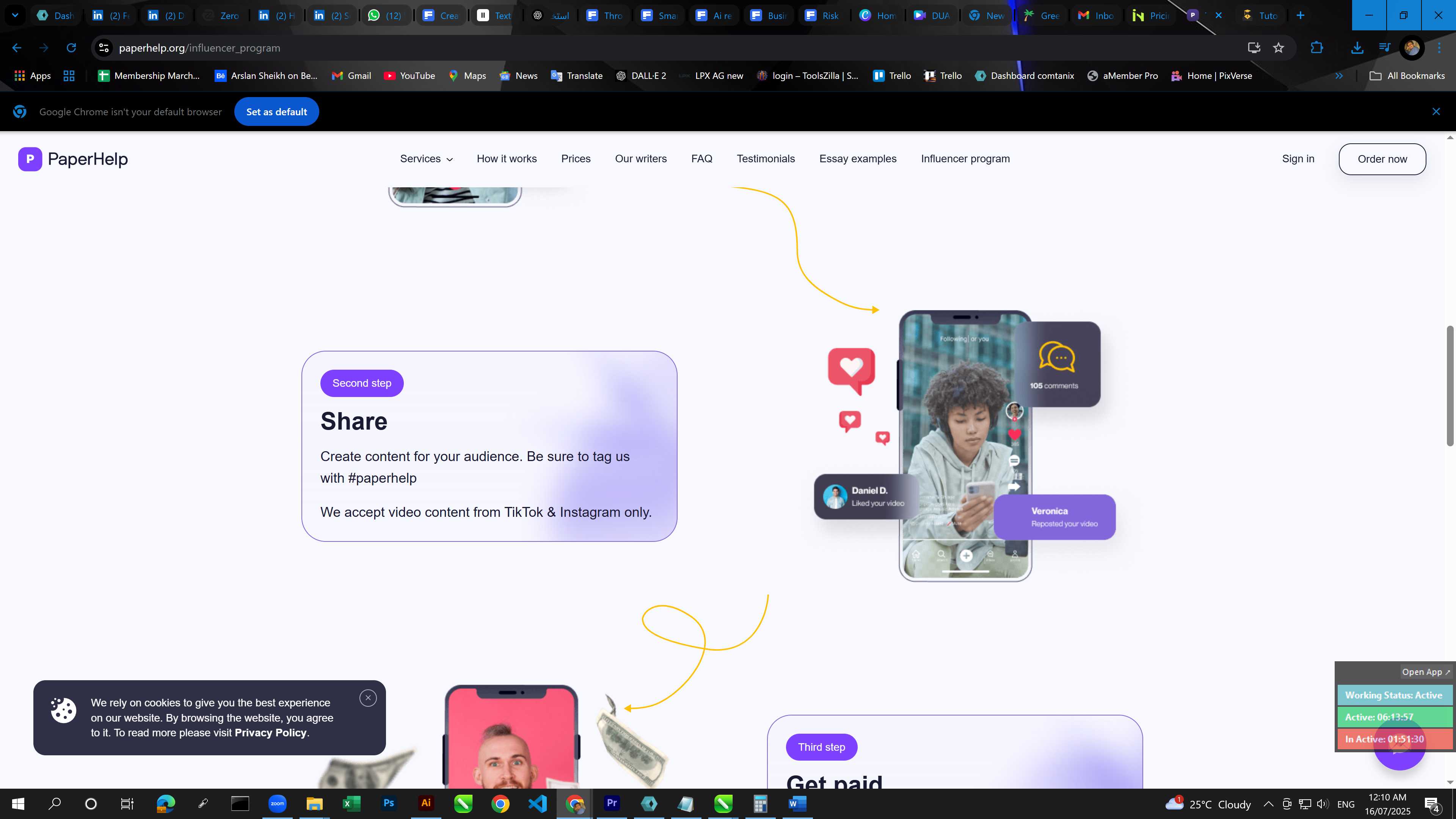The width and height of the screenshot is (1456, 819).
Task: Open Essay examples page
Action: tap(857, 159)
